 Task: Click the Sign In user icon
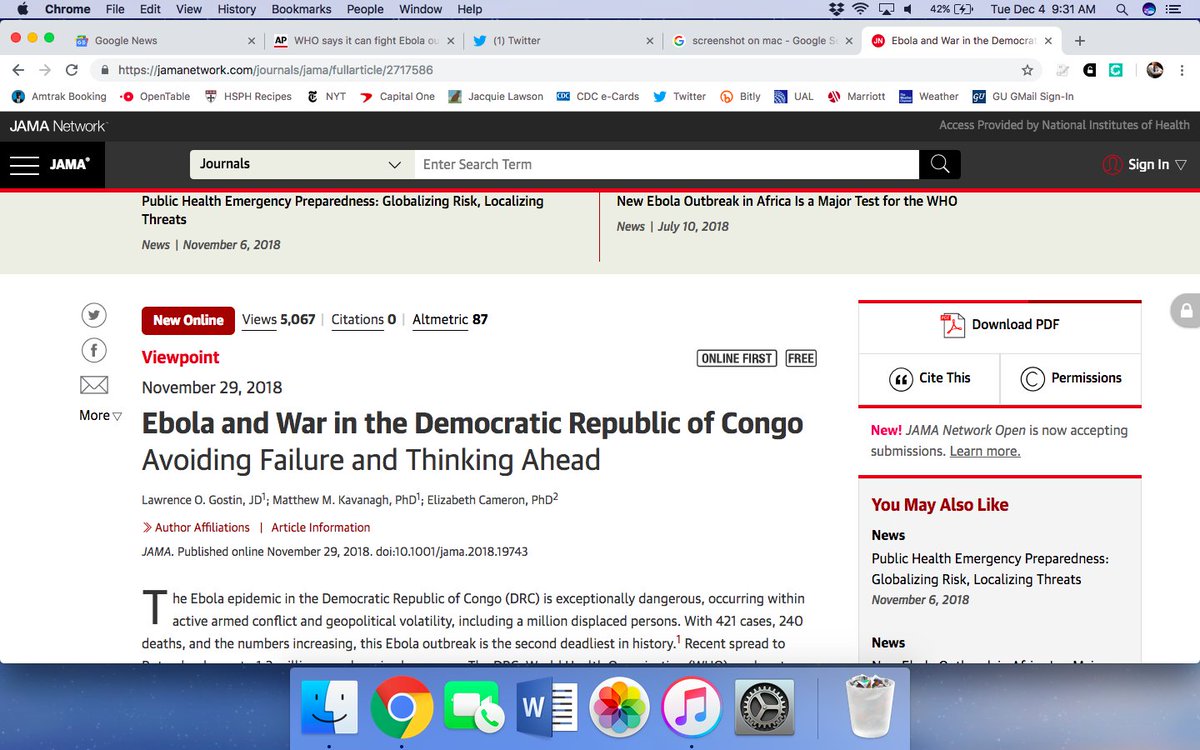coord(1112,165)
